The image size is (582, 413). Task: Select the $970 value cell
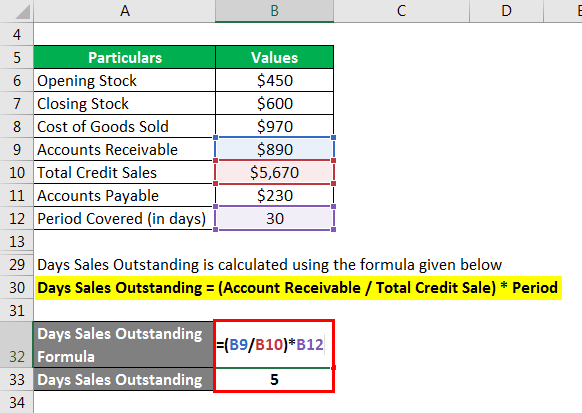pos(274,127)
